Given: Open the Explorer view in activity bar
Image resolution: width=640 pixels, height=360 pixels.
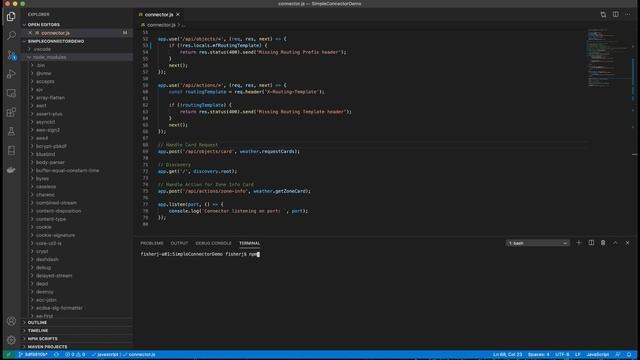Looking at the screenshot, I should 11,17.
